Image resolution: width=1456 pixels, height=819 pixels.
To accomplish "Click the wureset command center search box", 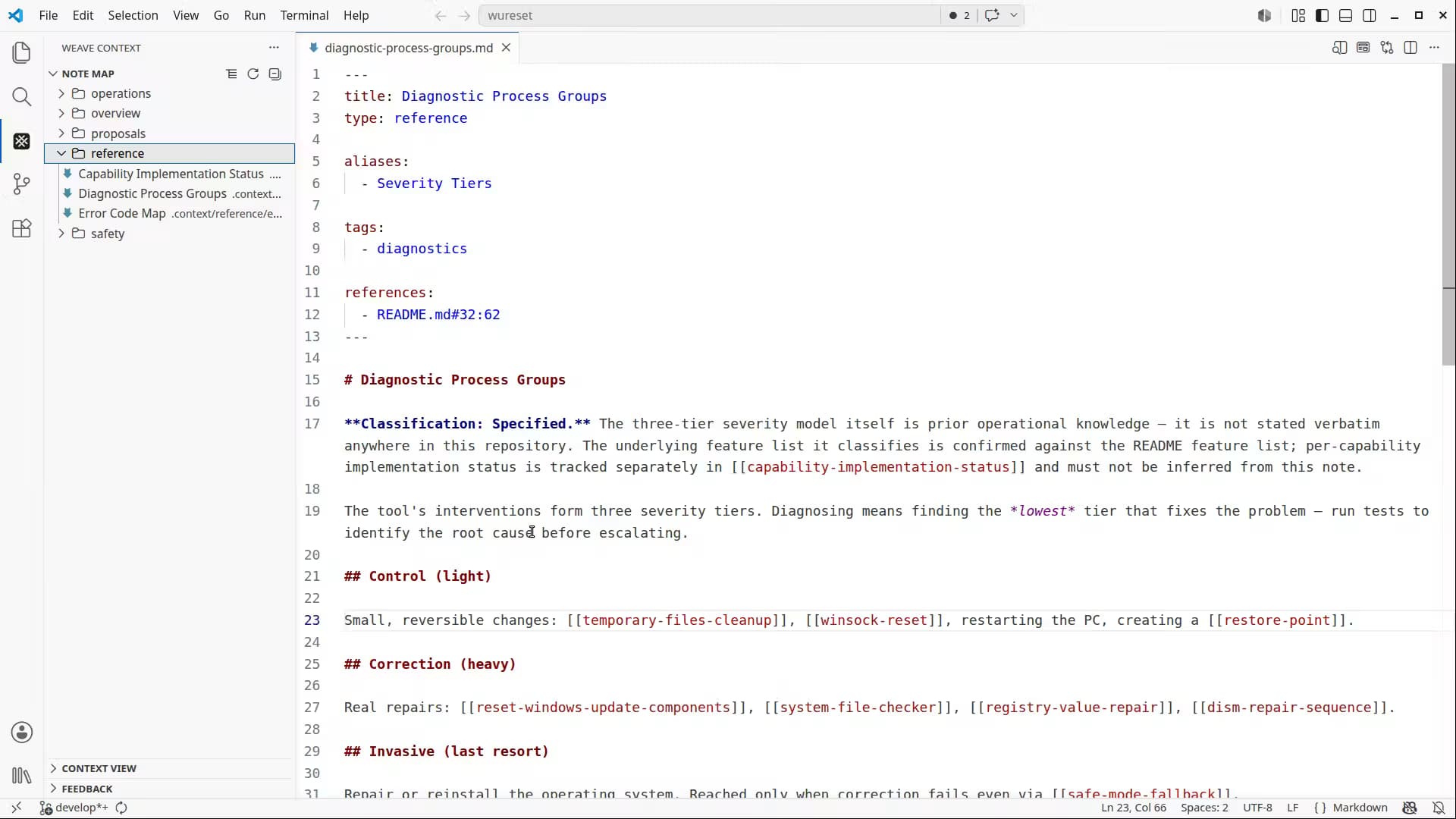I will click(710, 15).
